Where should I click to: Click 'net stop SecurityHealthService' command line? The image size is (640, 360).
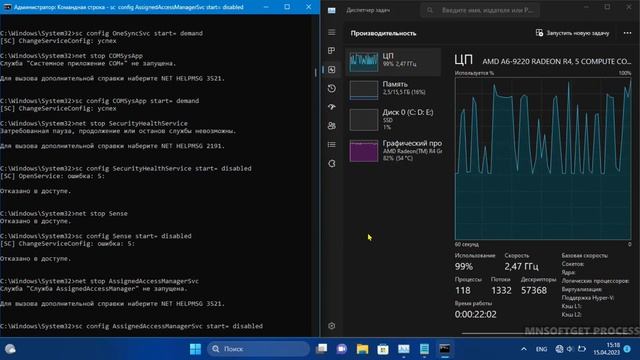94,123
